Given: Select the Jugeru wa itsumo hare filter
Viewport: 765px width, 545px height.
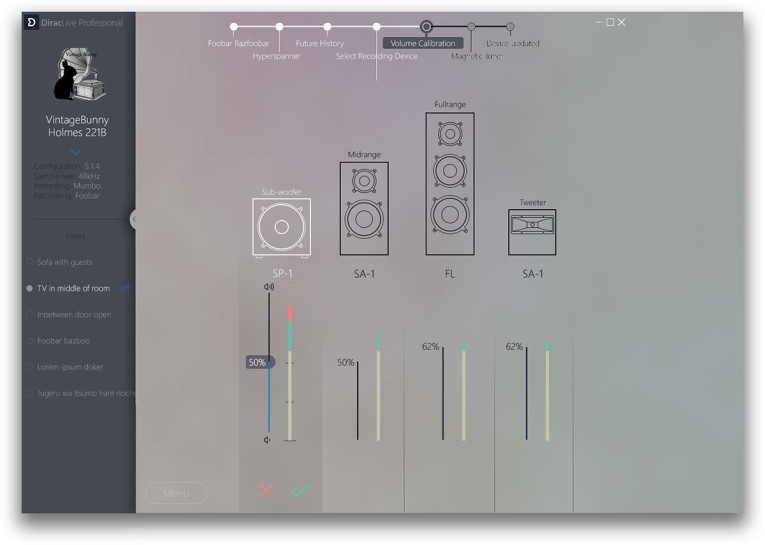Looking at the screenshot, I should pyautogui.click(x=81, y=393).
